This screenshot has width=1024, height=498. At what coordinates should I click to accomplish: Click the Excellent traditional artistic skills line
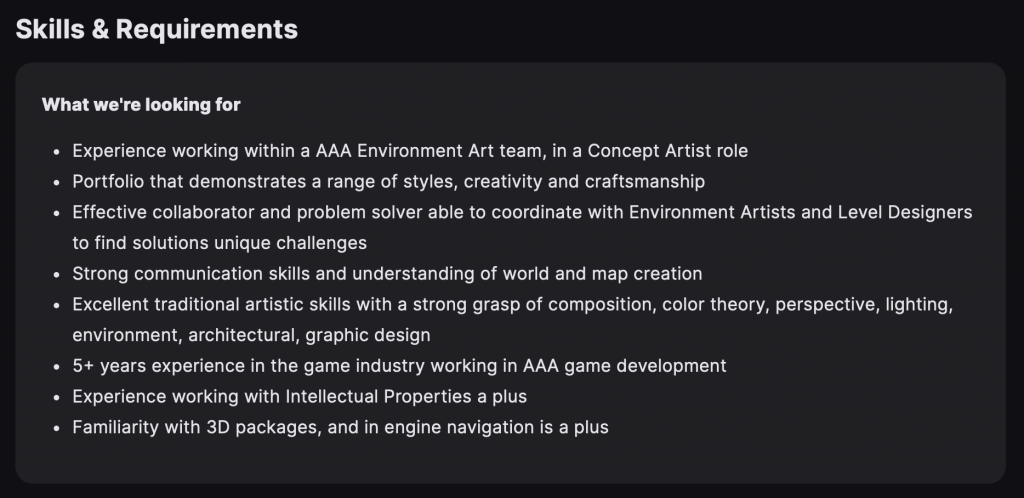(x=513, y=305)
